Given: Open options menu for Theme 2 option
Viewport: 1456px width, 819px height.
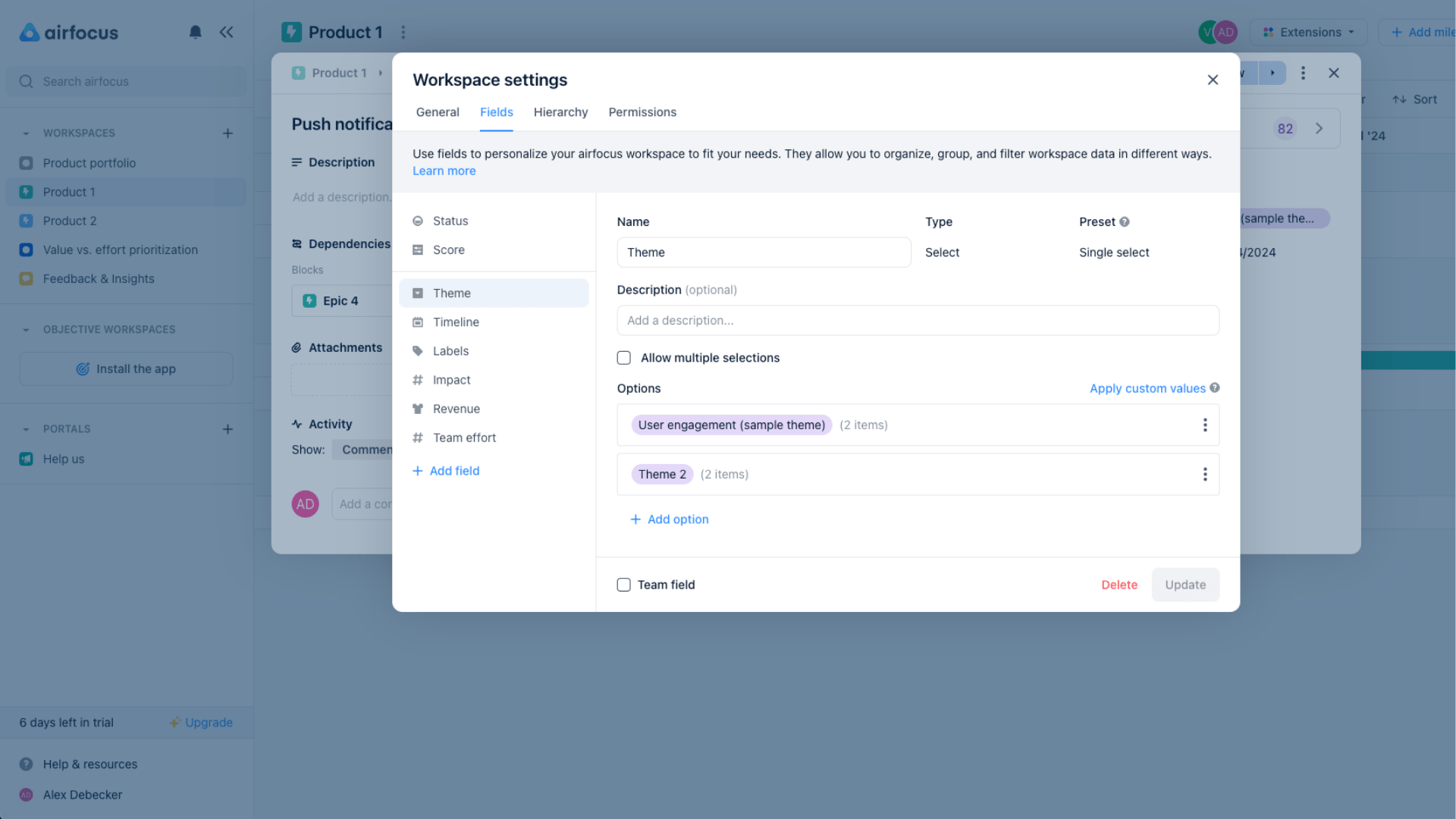Looking at the screenshot, I should click(x=1204, y=474).
